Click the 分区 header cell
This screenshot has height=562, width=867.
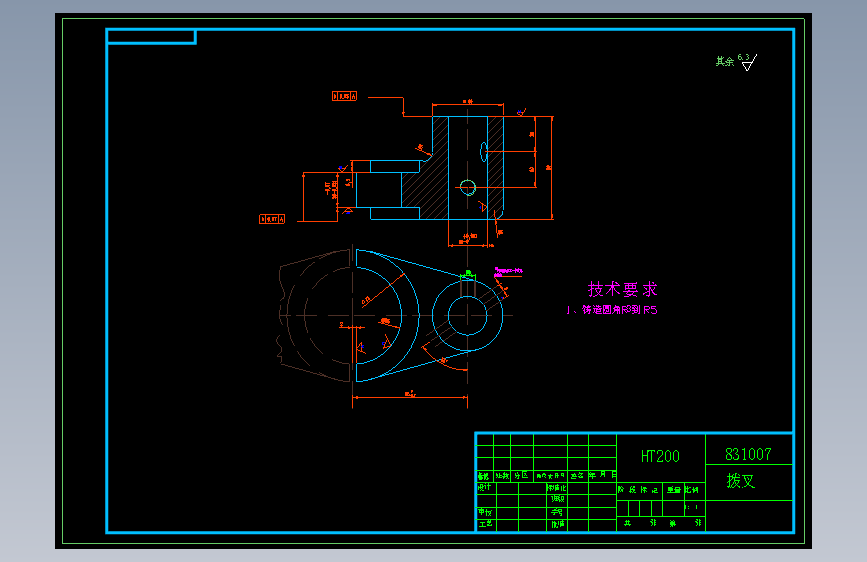(521, 476)
